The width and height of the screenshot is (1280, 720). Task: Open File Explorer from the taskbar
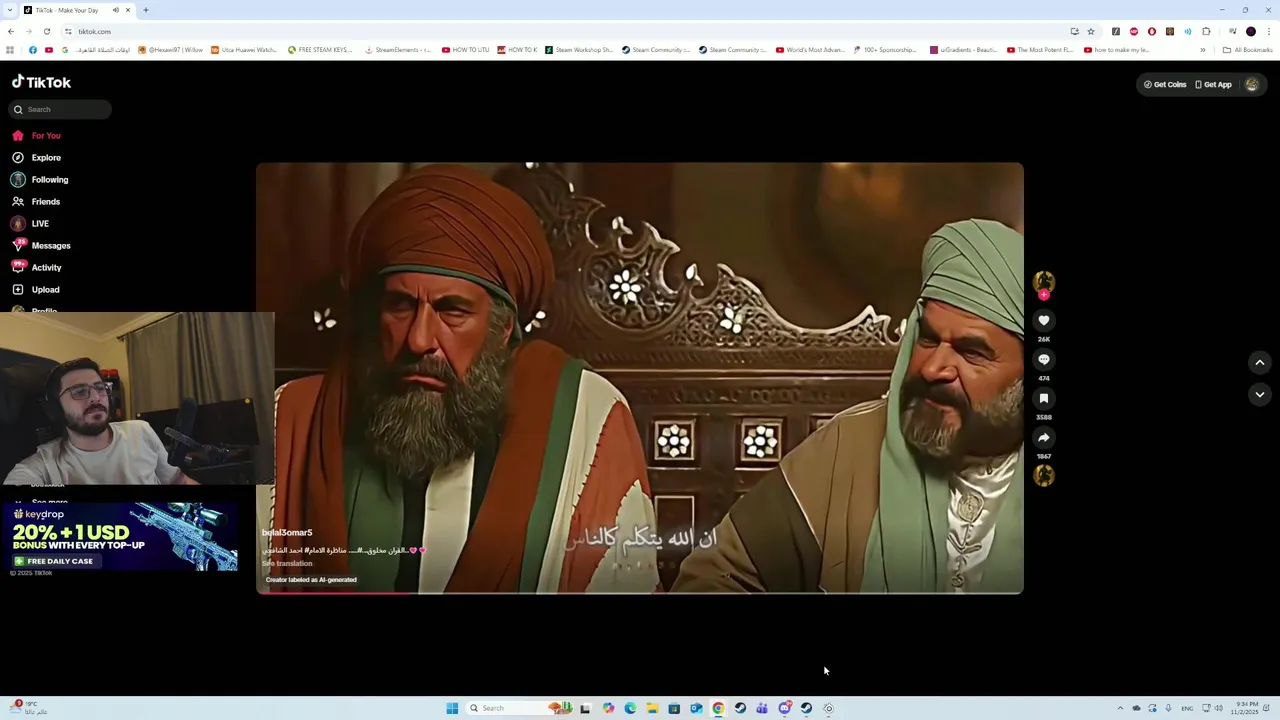coord(652,708)
